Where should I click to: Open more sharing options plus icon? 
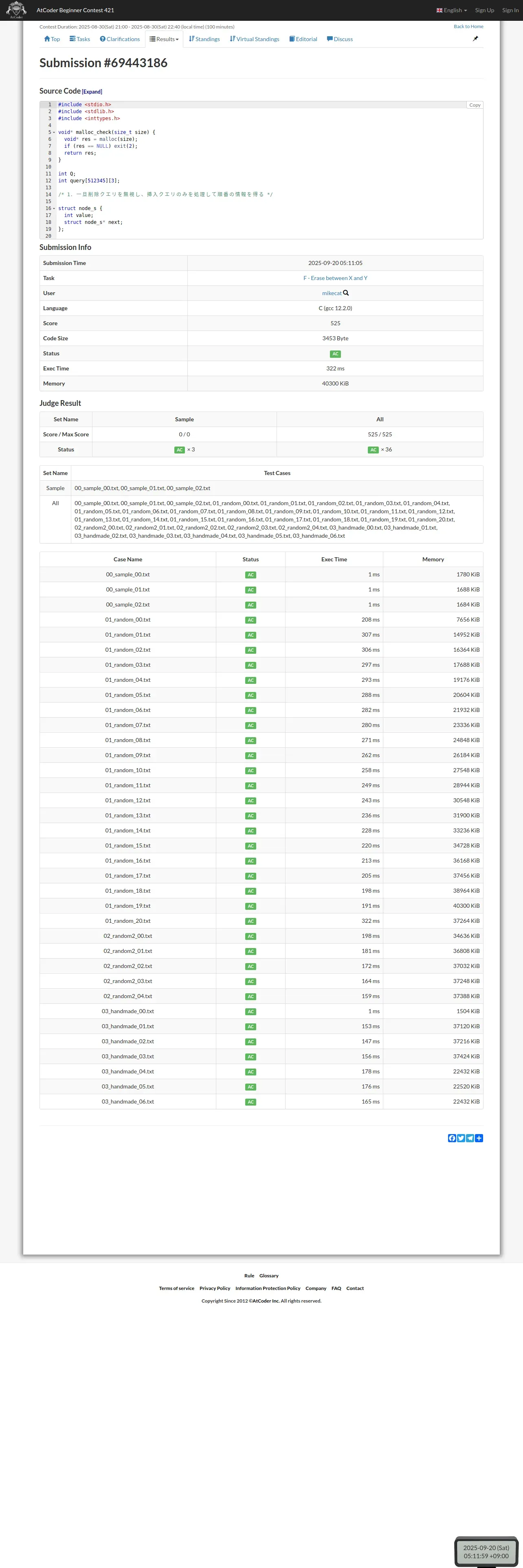479,1138
